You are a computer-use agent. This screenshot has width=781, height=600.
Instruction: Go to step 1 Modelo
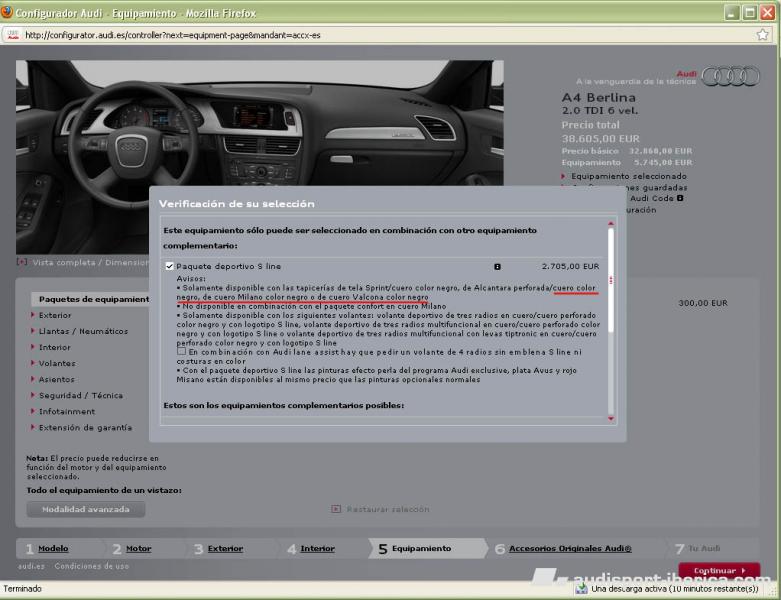(x=53, y=548)
